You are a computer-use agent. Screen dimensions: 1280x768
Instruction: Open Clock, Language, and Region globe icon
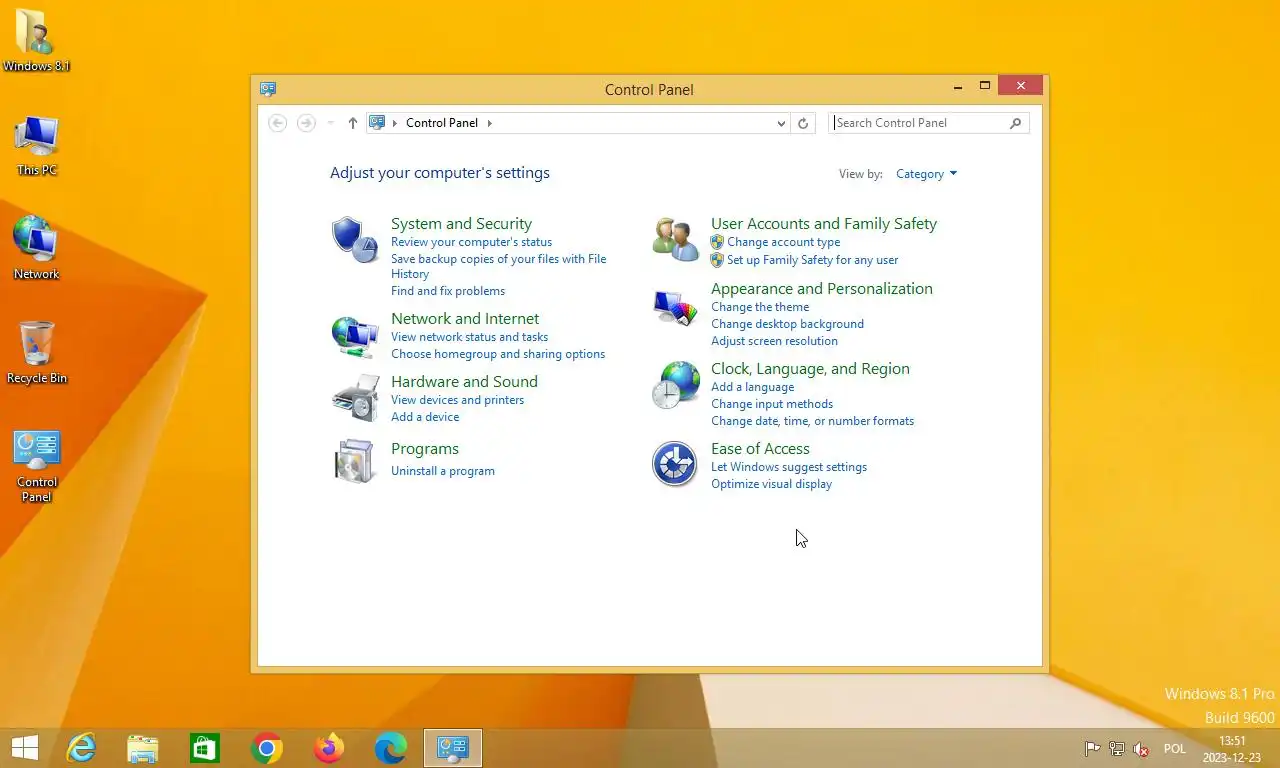[x=675, y=385]
